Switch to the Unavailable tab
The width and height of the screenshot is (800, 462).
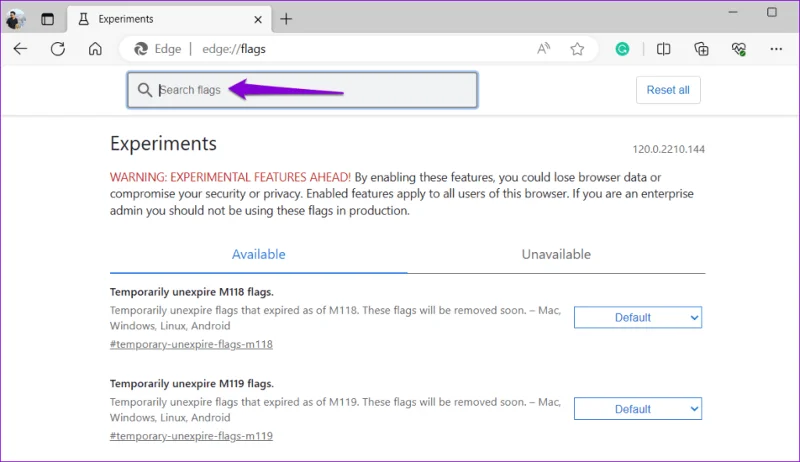click(x=556, y=254)
